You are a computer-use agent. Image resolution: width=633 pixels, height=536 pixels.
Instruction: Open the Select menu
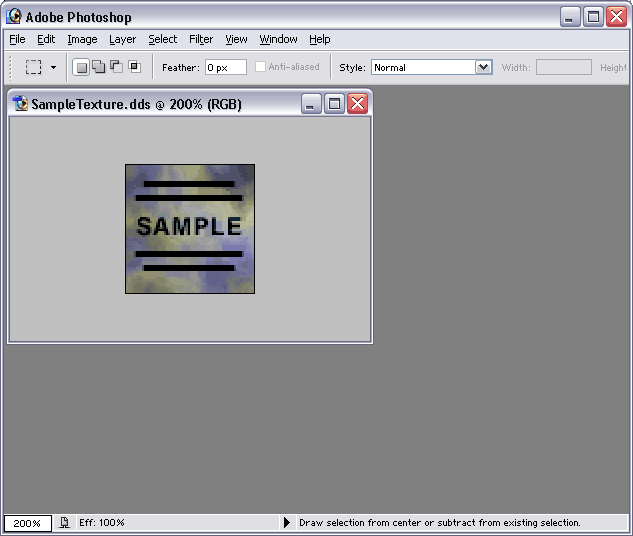(163, 39)
